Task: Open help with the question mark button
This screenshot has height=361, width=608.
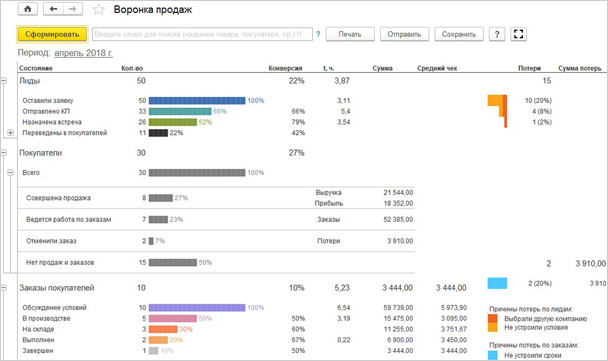Action: 497,34
